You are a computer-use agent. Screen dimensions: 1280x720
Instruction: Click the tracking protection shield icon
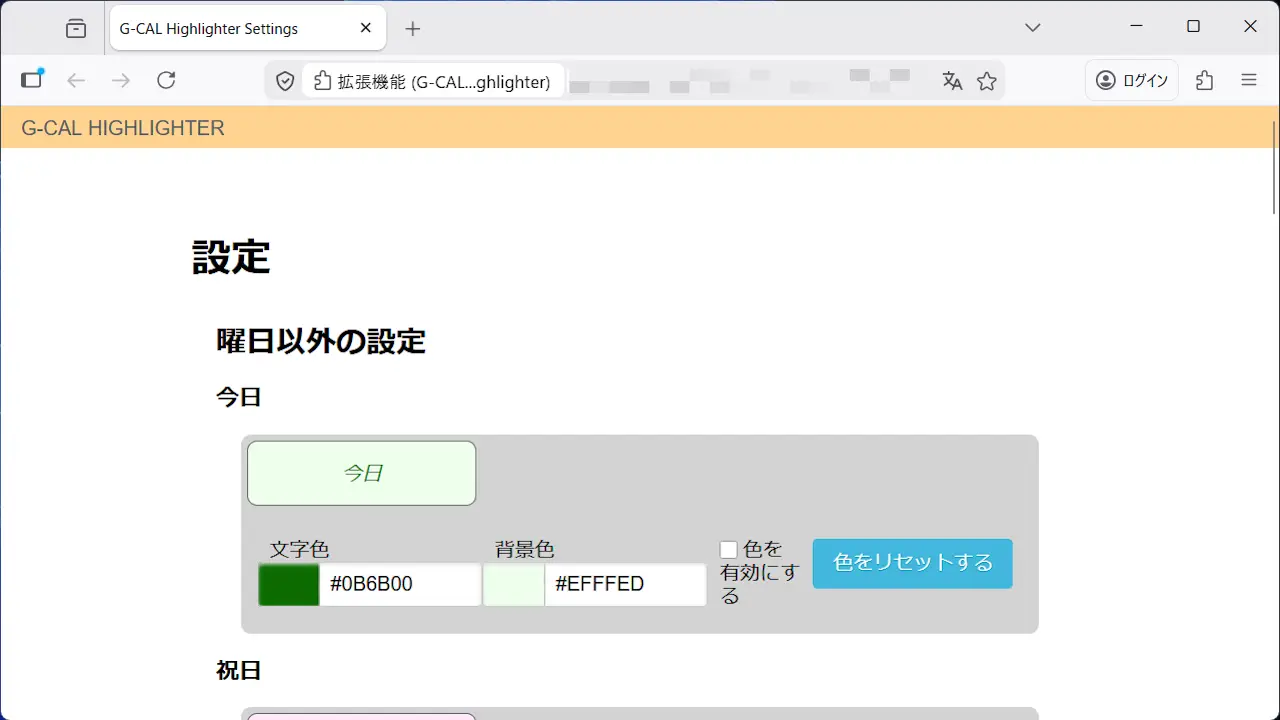(x=285, y=82)
